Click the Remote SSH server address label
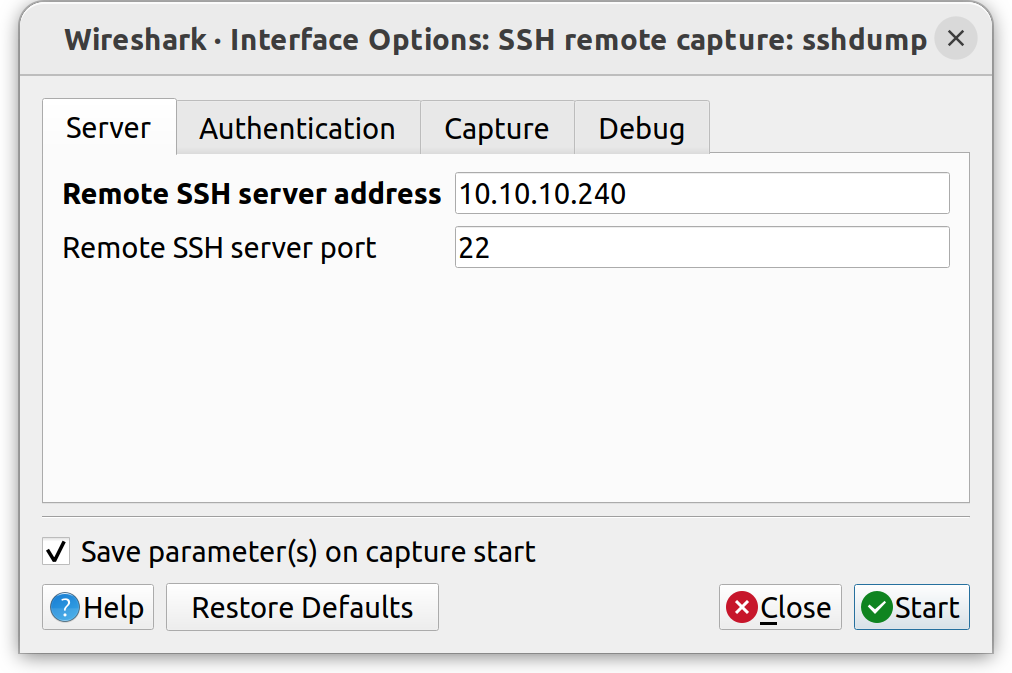The height and width of the screenshot is (673, 1012). [251, 194]
